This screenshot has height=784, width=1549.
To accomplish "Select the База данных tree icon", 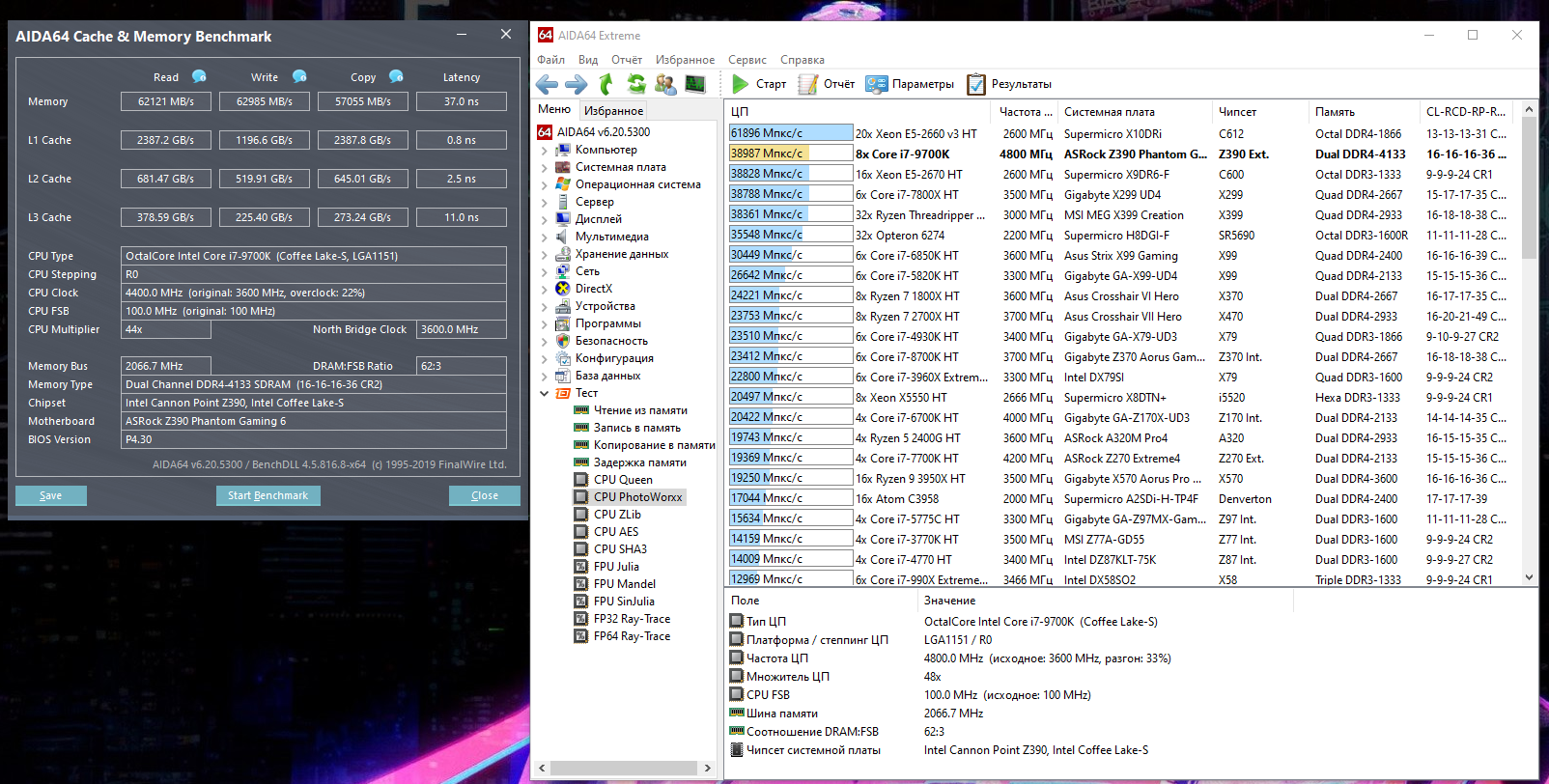I will (x=563, y=376).
